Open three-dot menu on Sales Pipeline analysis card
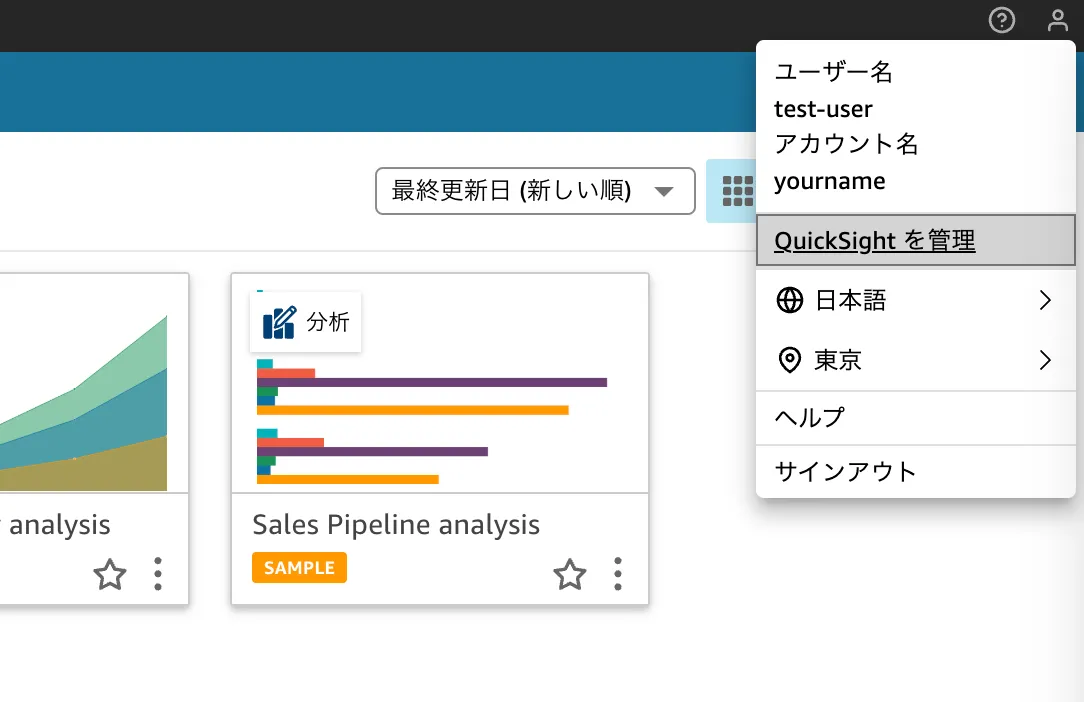 click(x=617, y=574)
